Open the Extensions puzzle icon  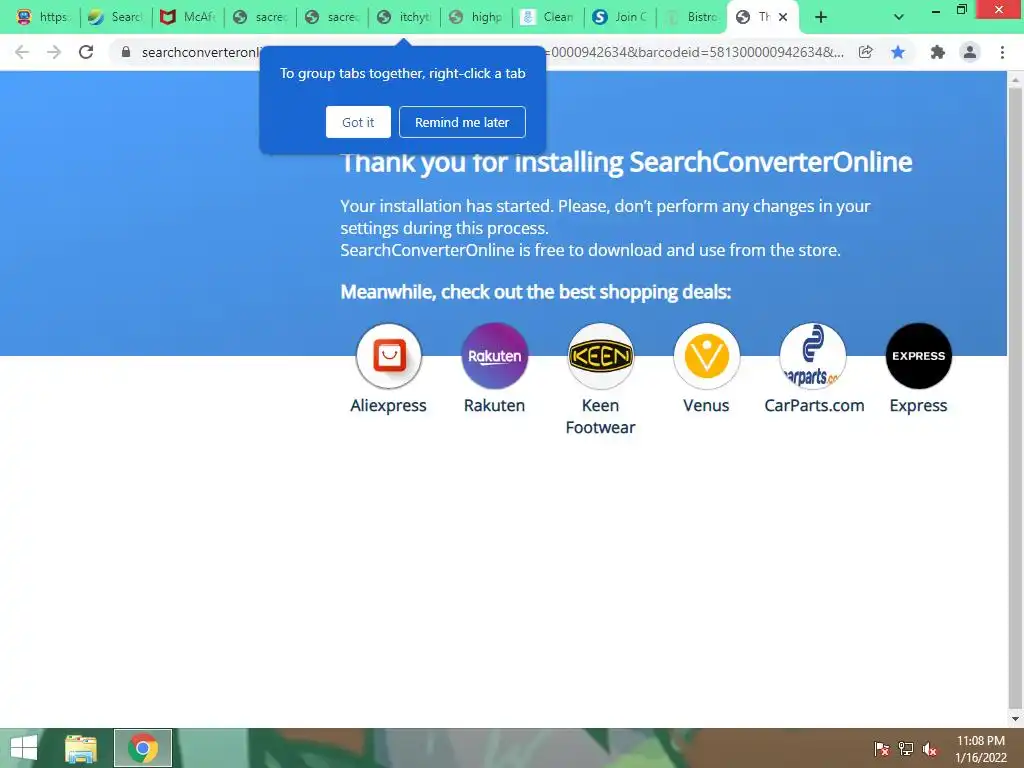coord(938,52)
